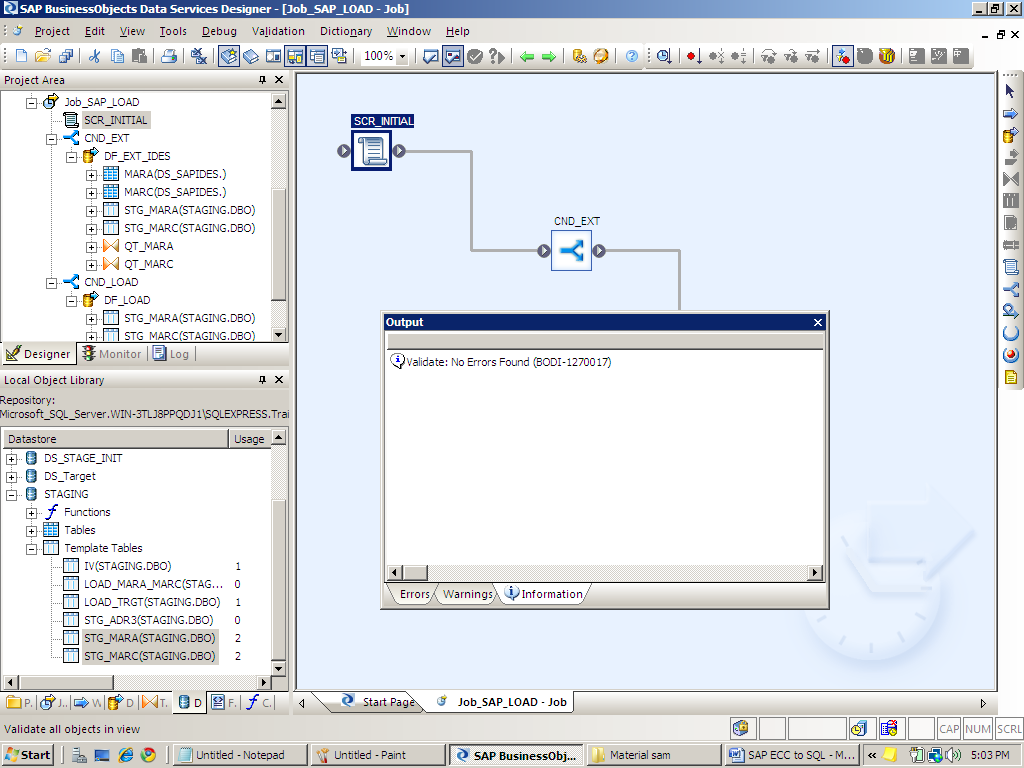The image size is (1024, 768).
Task: Expand the DS_Target datastore
Action: [11, 477]
